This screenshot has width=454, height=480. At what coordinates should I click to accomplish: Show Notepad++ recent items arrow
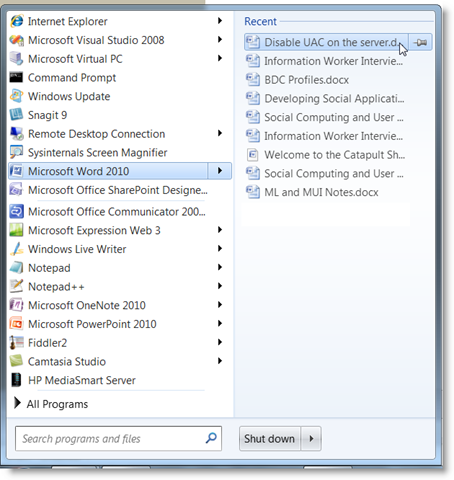[220, 286]
